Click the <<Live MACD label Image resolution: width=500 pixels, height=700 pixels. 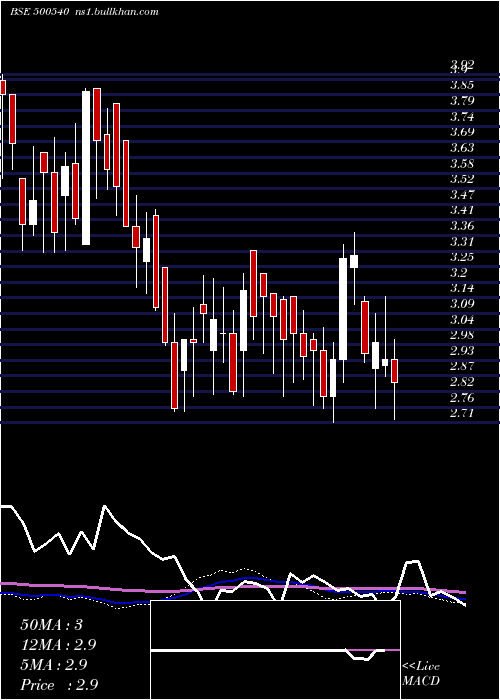[421, 674]
